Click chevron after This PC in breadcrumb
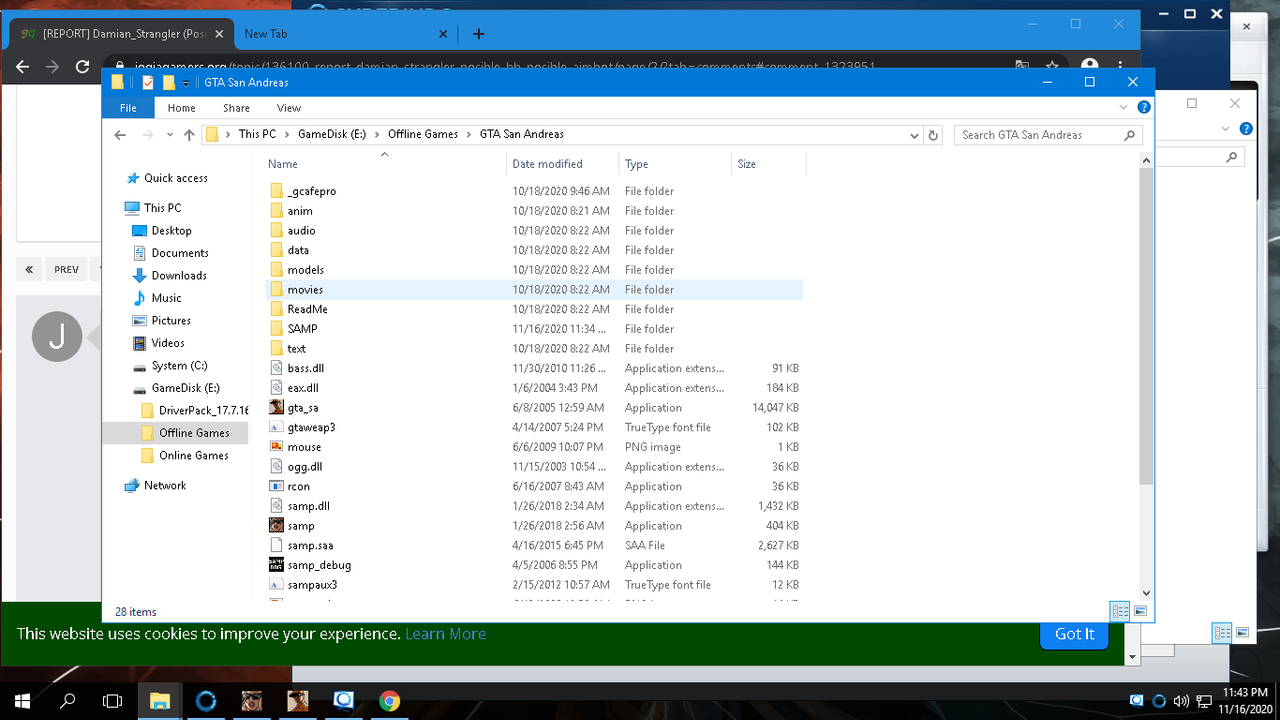 pos(287,135)
